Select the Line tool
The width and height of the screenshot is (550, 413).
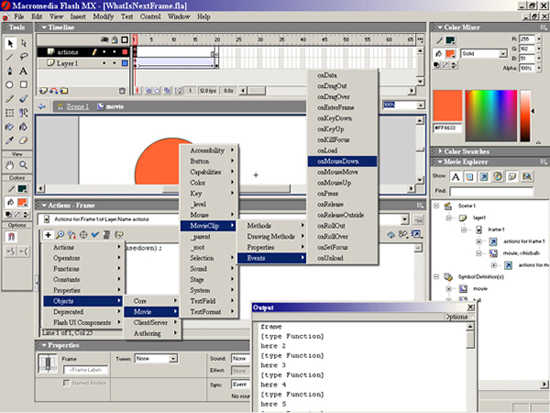10,57
